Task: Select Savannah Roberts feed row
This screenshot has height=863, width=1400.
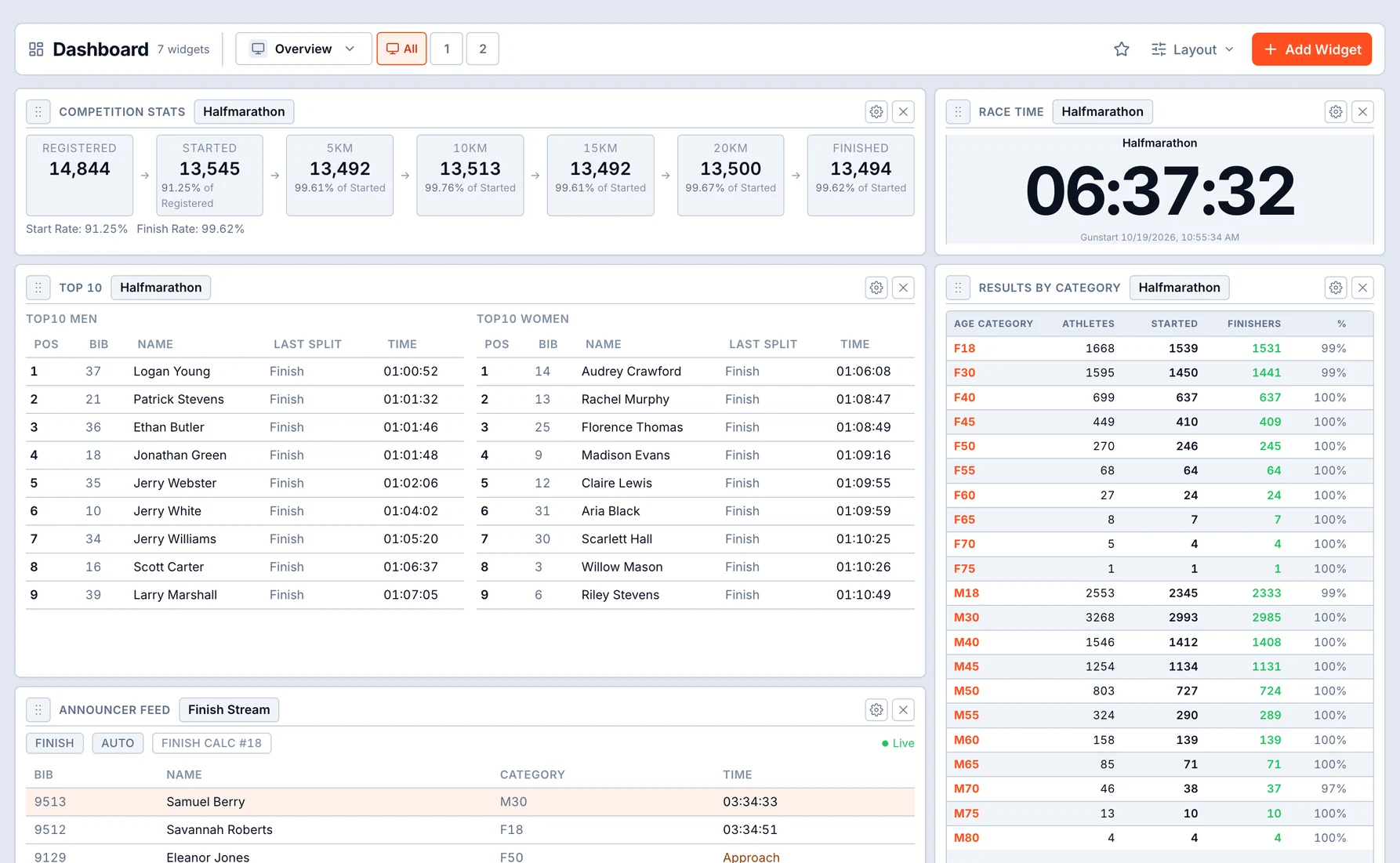Action: 470,830
